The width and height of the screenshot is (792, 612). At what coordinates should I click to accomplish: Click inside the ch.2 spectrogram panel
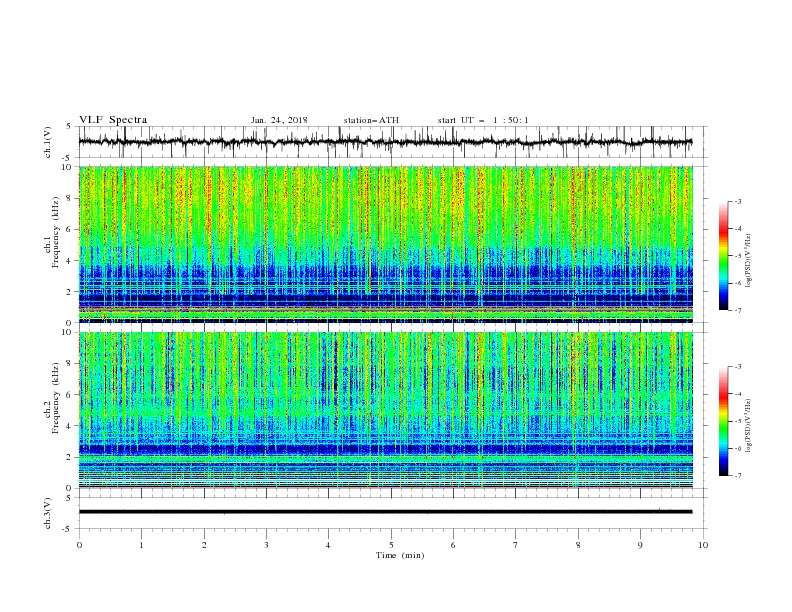pyautogui.click(x=385, y=410)
